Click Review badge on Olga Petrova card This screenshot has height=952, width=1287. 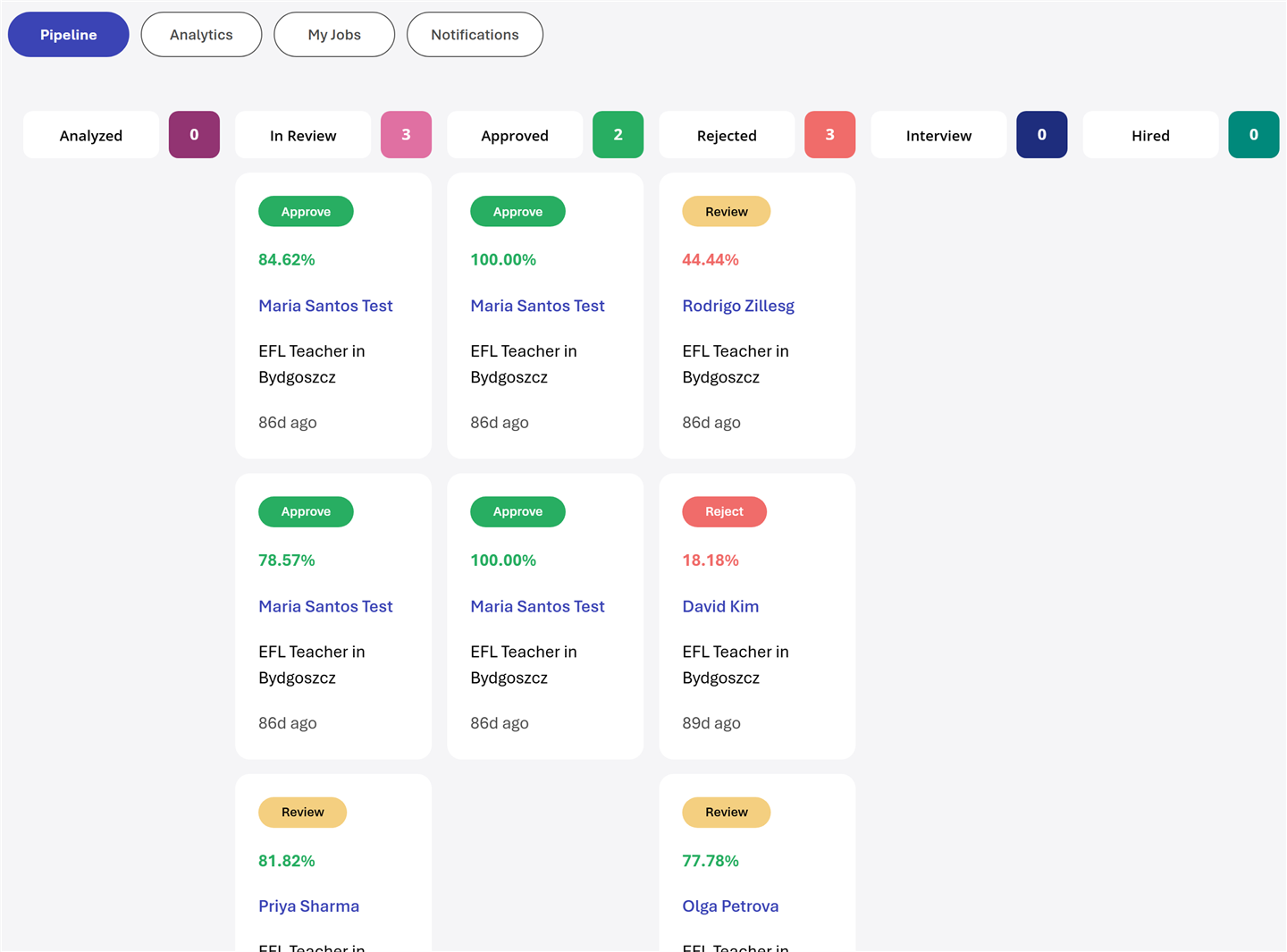726,813
